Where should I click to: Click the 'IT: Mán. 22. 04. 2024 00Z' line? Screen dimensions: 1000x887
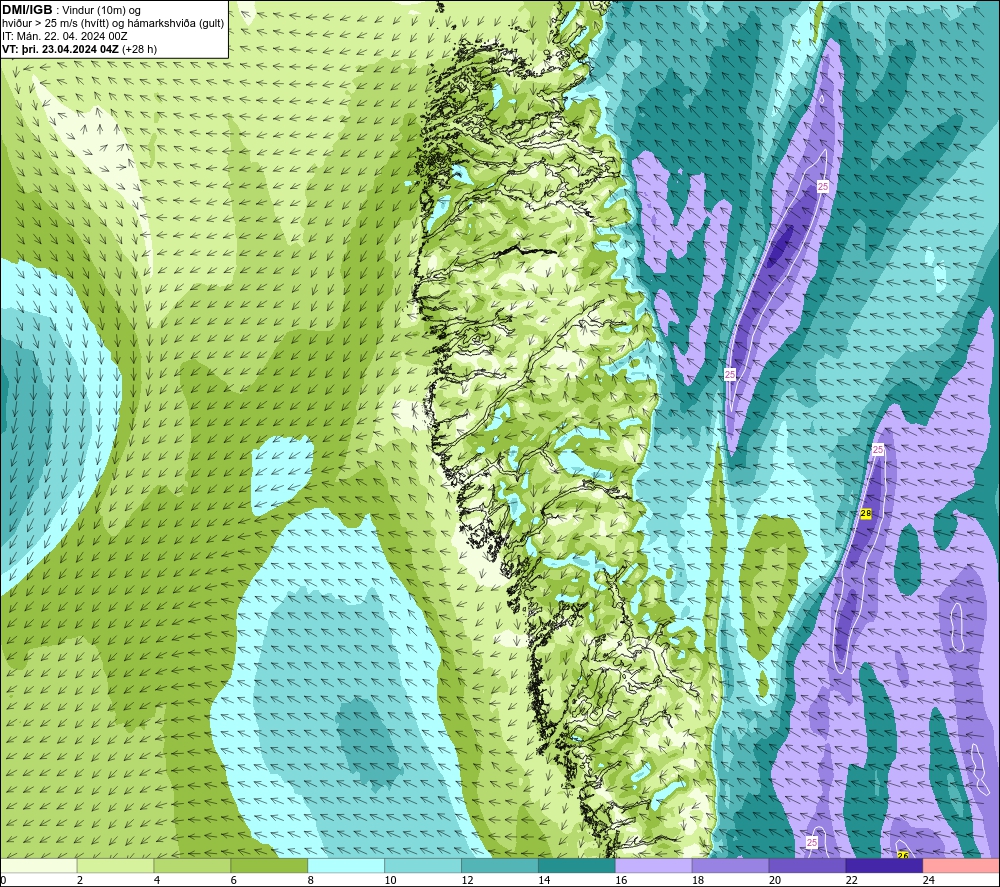pos(64,36)
